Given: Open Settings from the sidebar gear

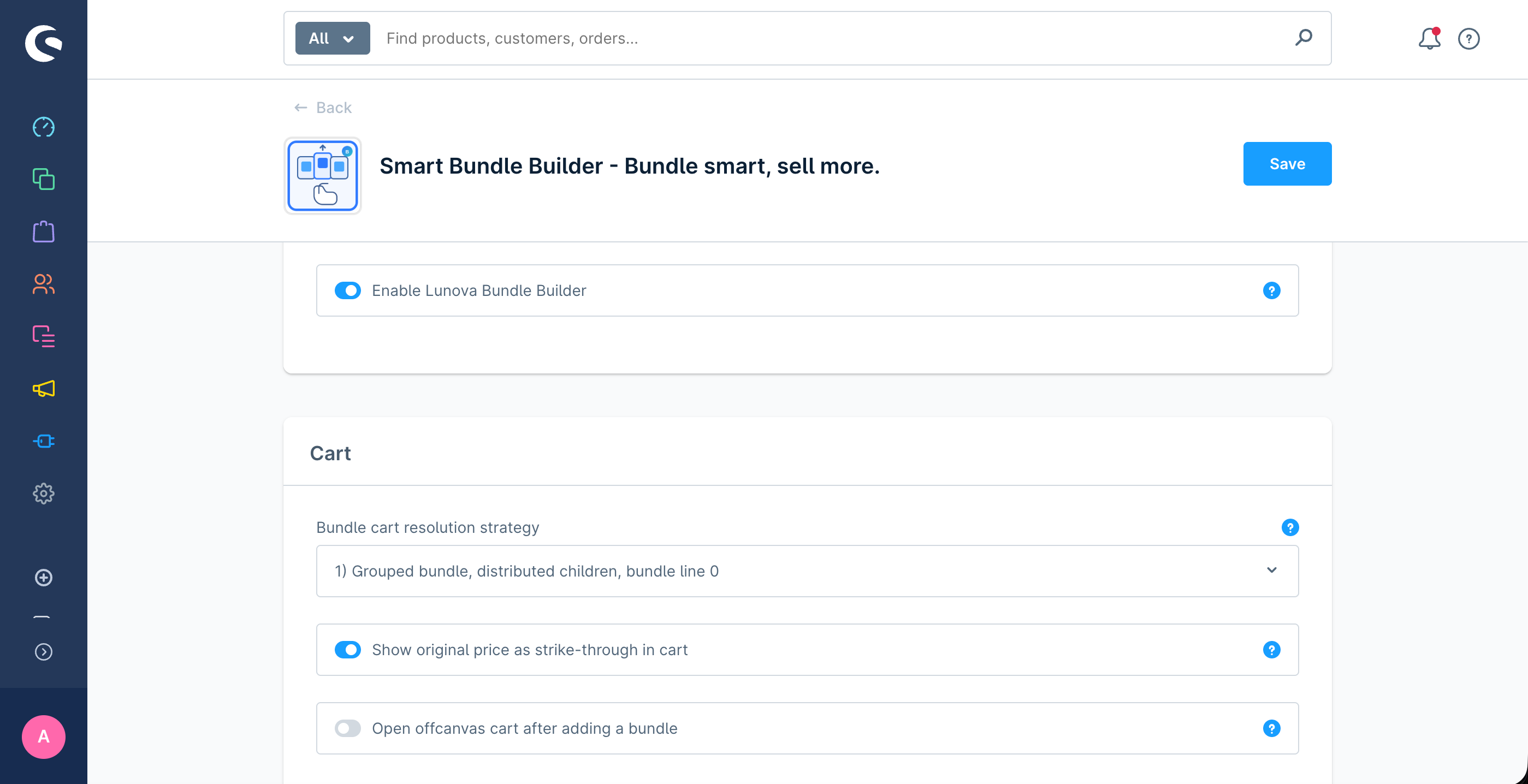Looking at the screenshot, I should [x=43, y=494].
